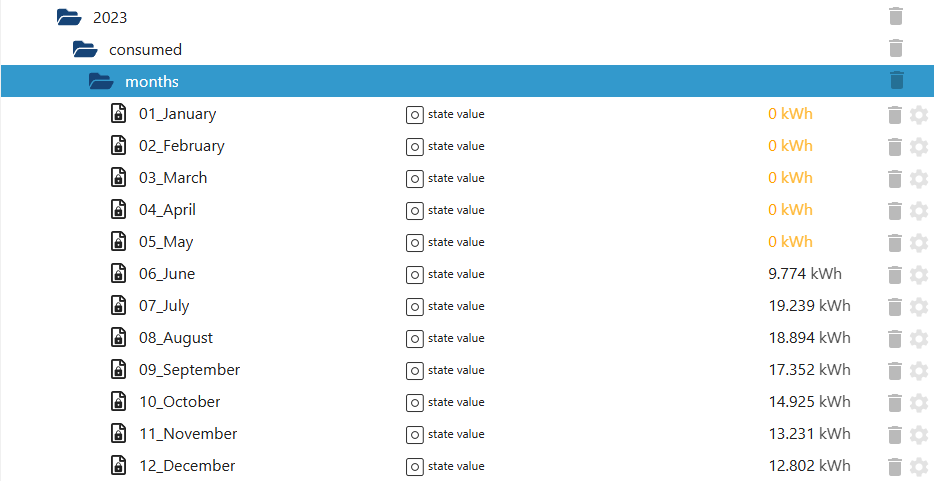Select the 02_February state entry

(x=181, y=146)
